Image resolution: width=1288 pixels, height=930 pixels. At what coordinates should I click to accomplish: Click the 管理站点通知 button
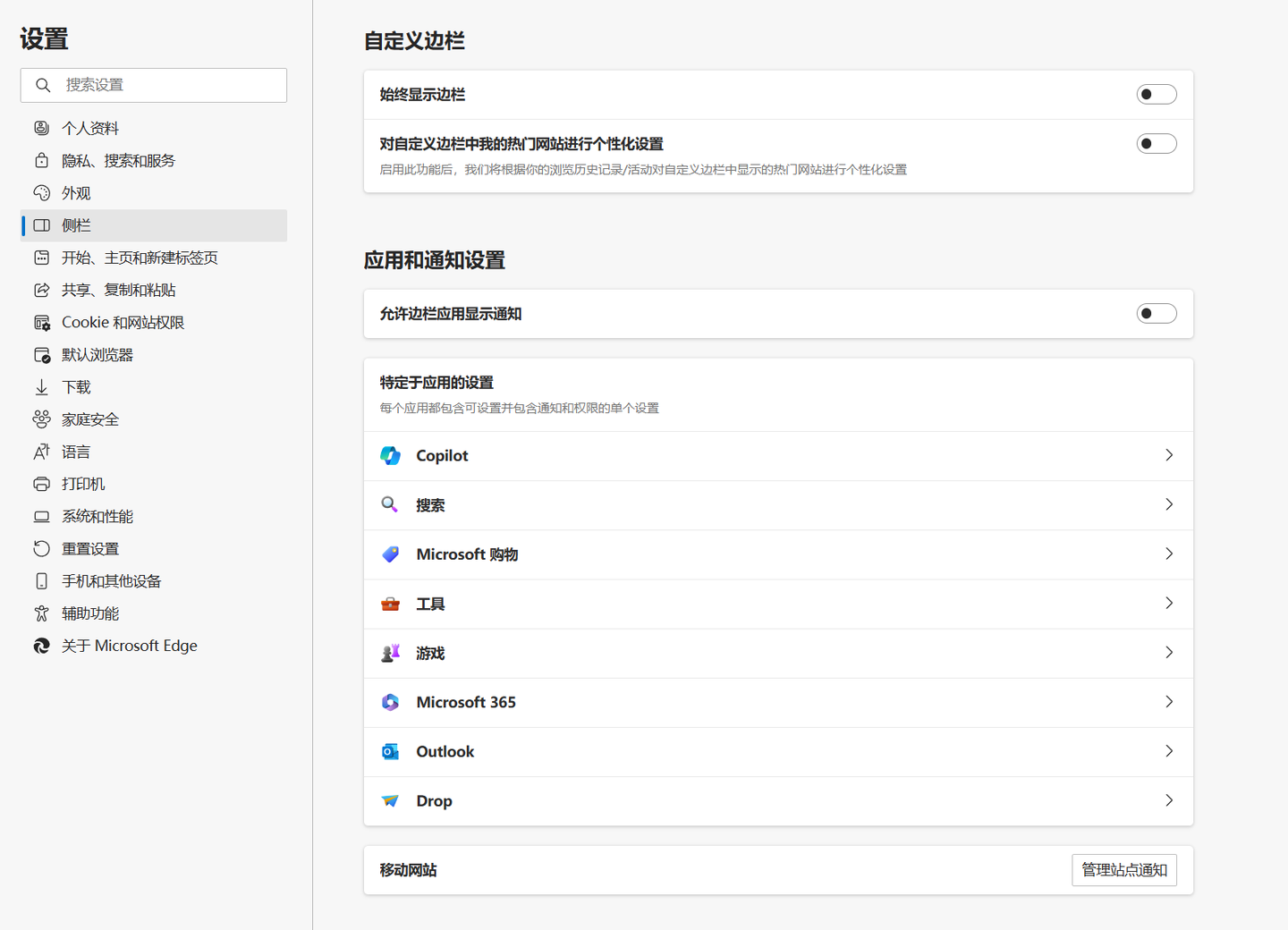point(1124,869)
